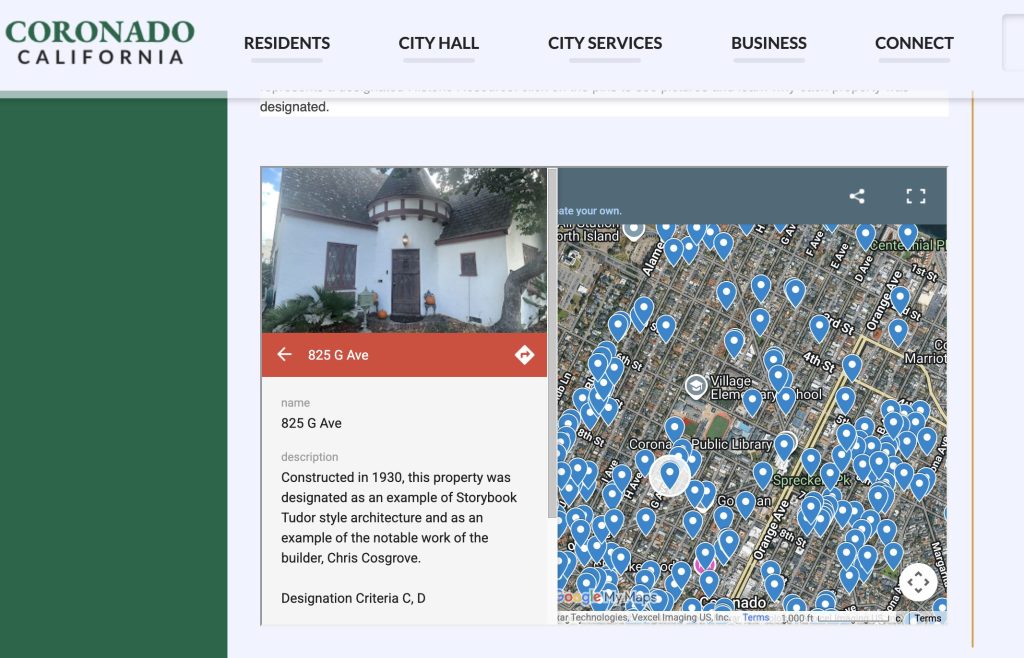Select the pink marker on the map
This screenshot has height=658, width=1024.
pyautogui.click(x=704, y=565)
